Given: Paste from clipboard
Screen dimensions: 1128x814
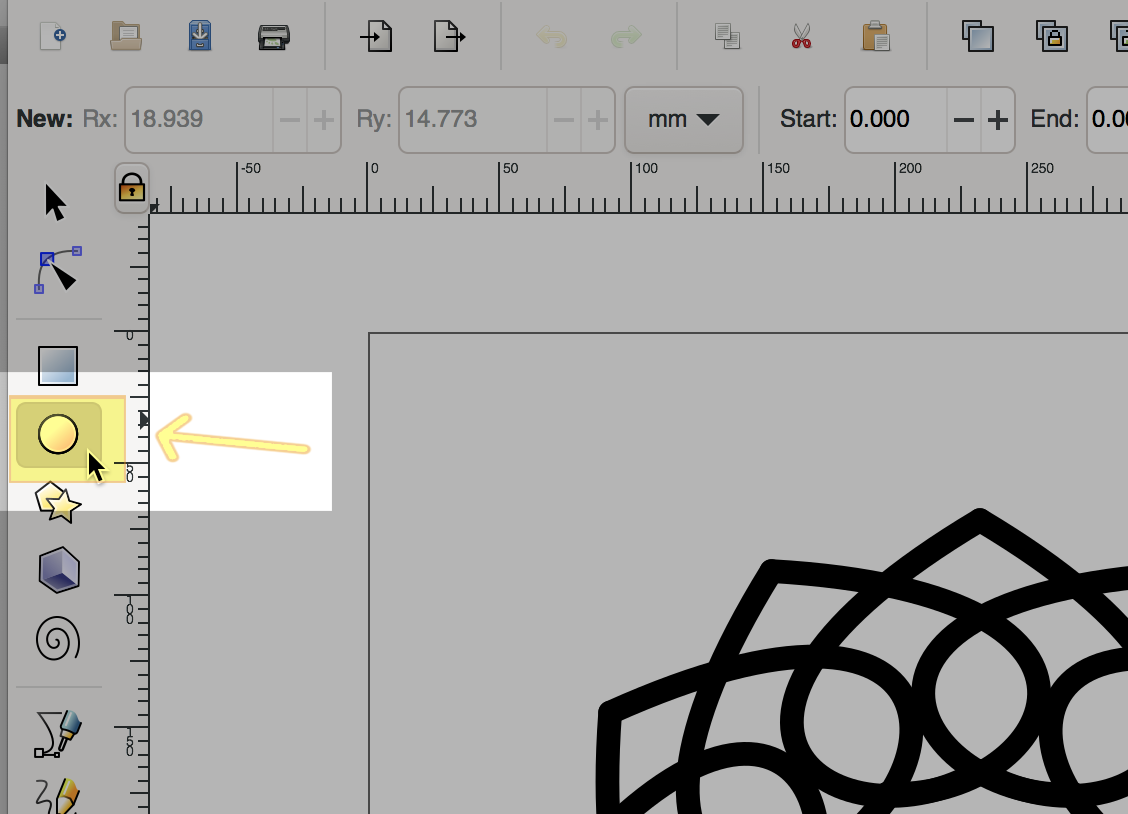Looking at the screenshot, I should [x=875, y=37].
